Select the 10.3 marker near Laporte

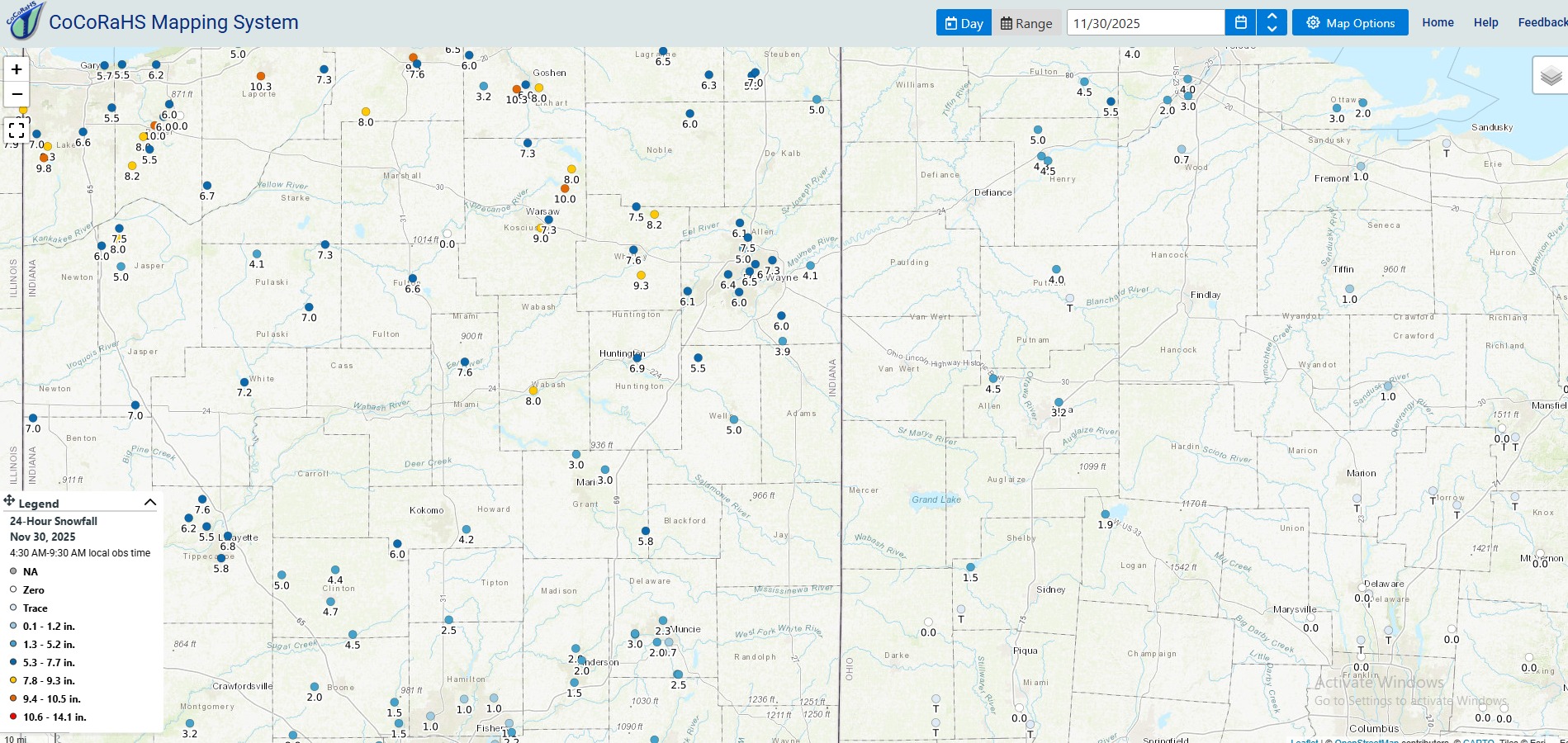(261, 76)
